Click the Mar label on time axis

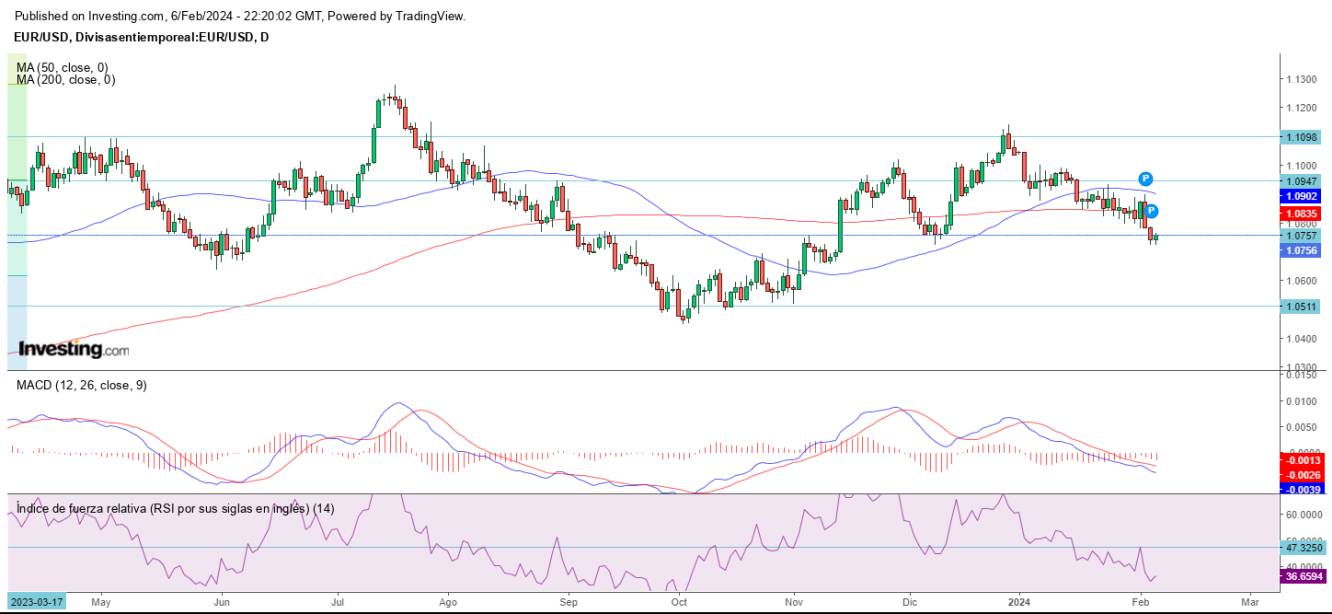tap(1249, 603)
